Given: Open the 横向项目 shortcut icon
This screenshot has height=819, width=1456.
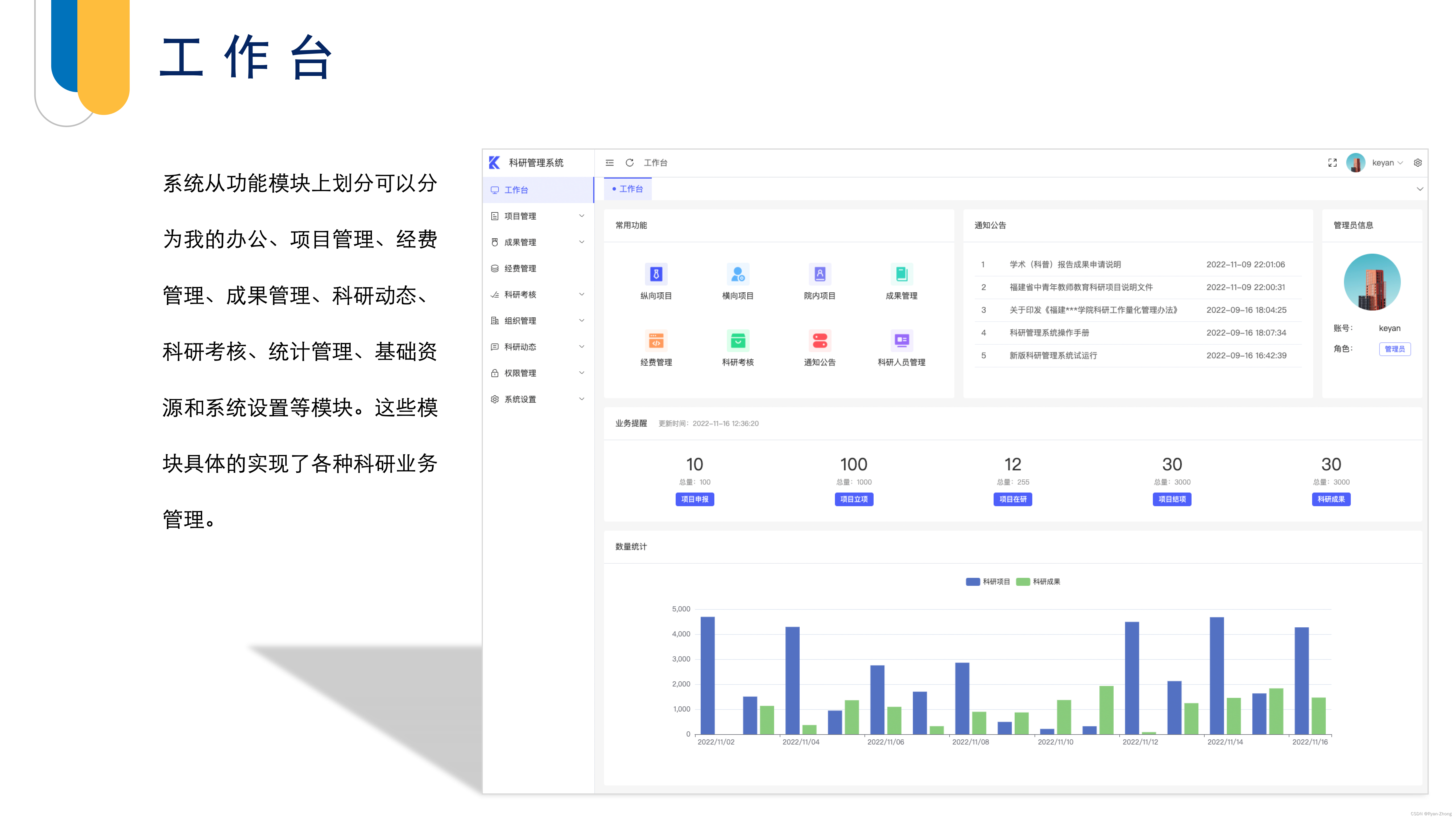Looking at the screenshot, I should pos(738,274).
